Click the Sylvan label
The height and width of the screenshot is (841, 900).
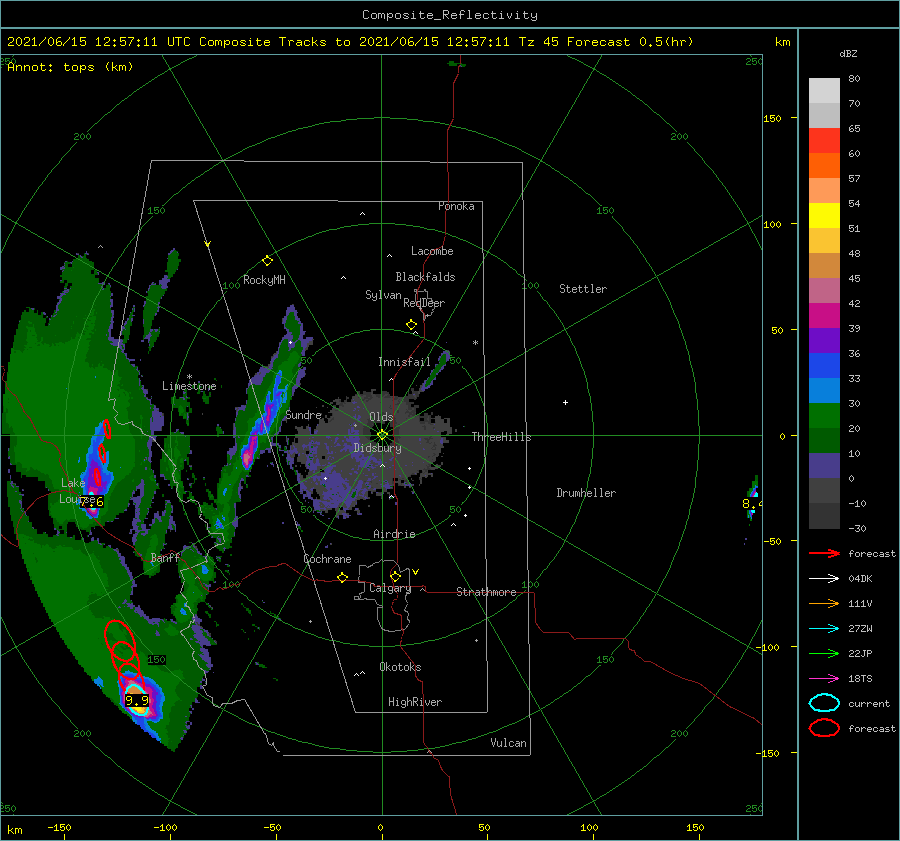(383, 295)
